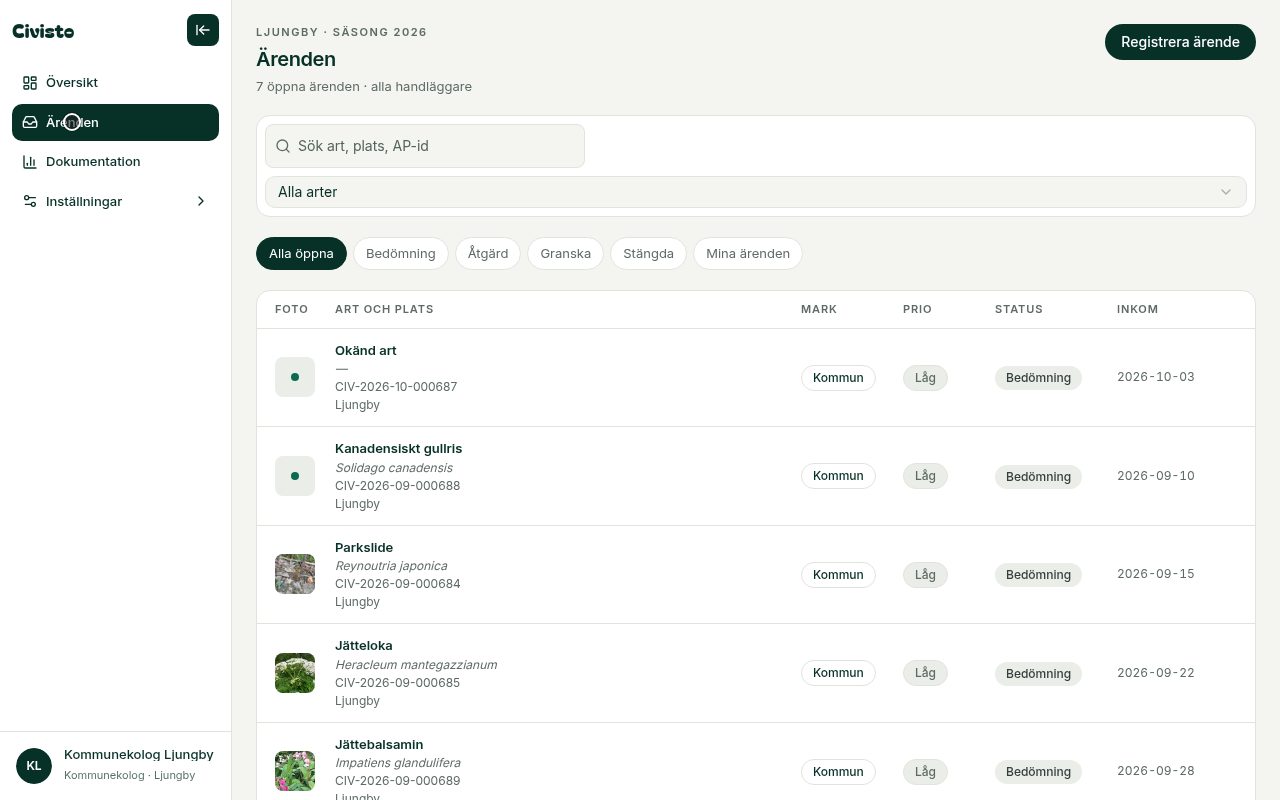Select the Granska filter tab
1280x800 pixels.
[x=566, y=253]
